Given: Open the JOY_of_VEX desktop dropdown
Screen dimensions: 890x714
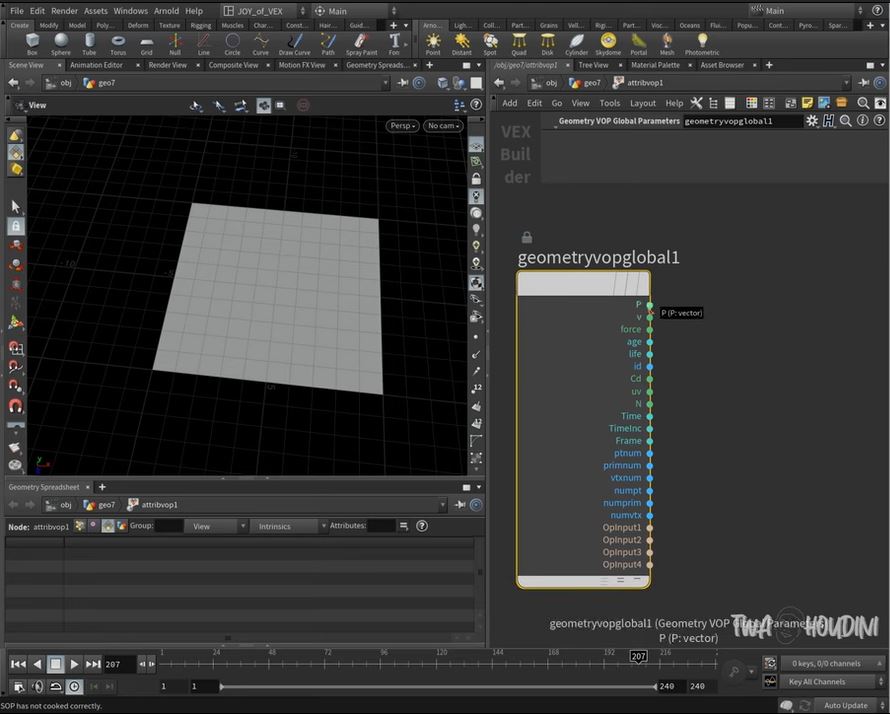Looking at the screenshot, I should tap(264, 11).
